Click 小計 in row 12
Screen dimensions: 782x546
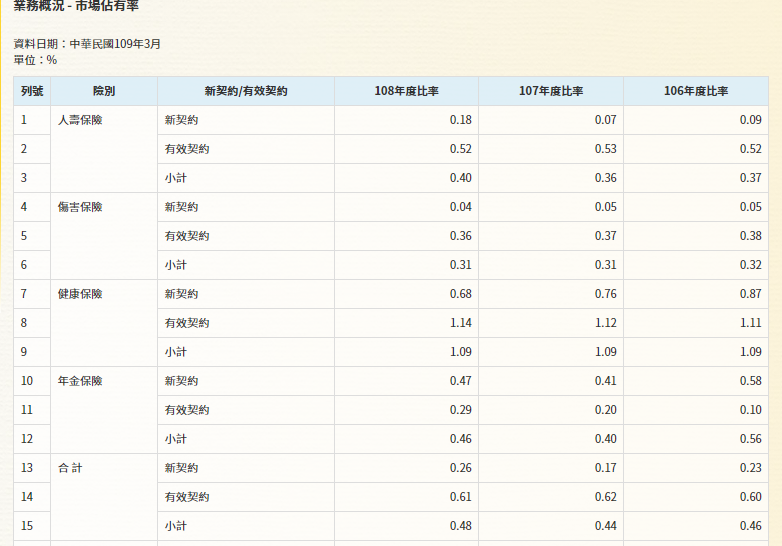coord(176,439)
